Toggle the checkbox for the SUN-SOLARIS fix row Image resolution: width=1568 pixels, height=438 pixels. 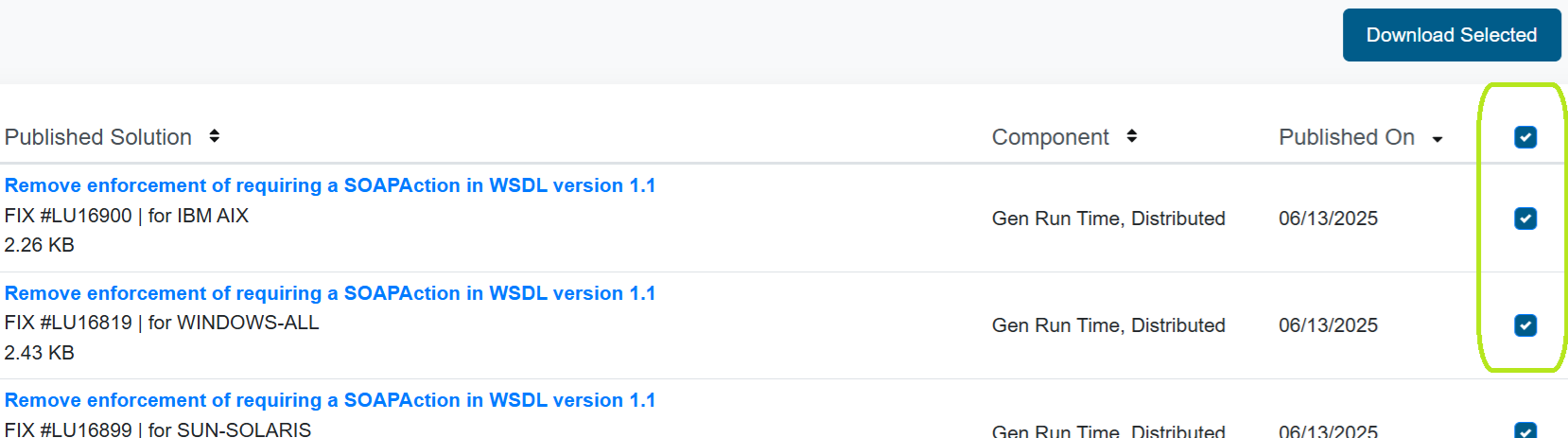click(1525, 430)
